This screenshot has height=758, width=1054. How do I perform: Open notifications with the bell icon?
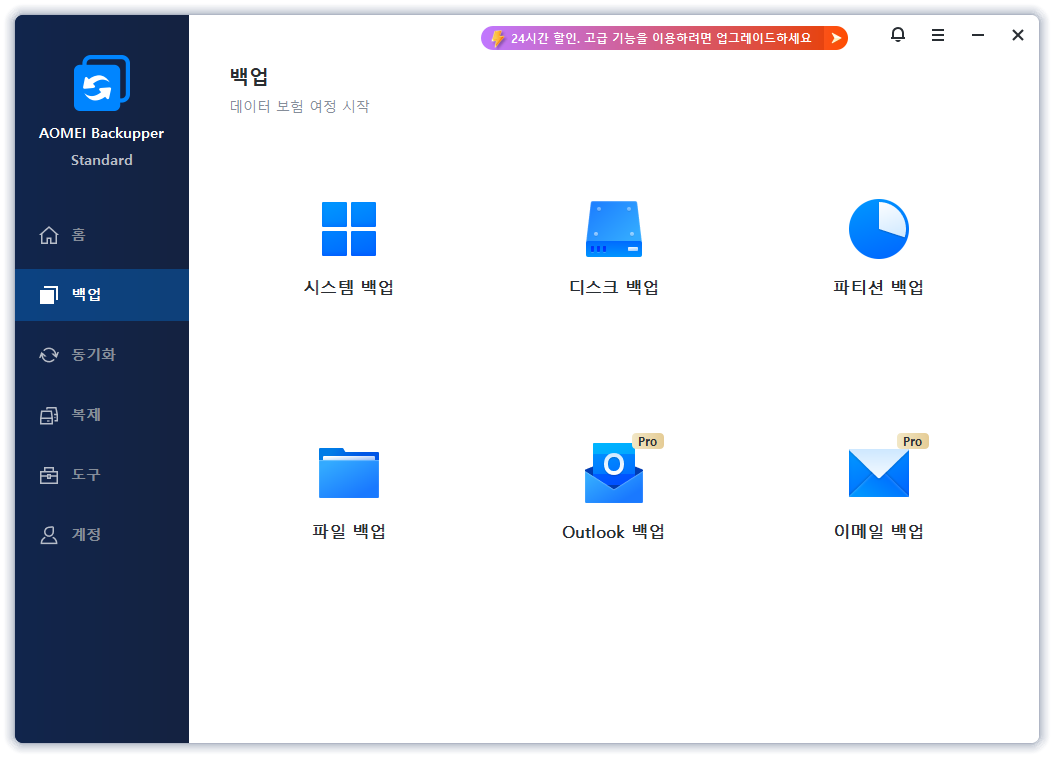click(x=898, y=34)
